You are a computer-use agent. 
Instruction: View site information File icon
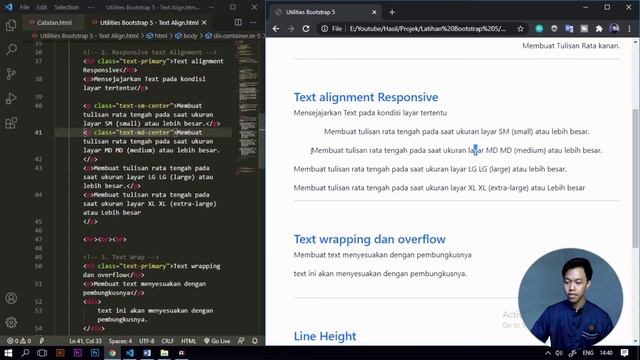pyautogui.click(x=331, y=29)
